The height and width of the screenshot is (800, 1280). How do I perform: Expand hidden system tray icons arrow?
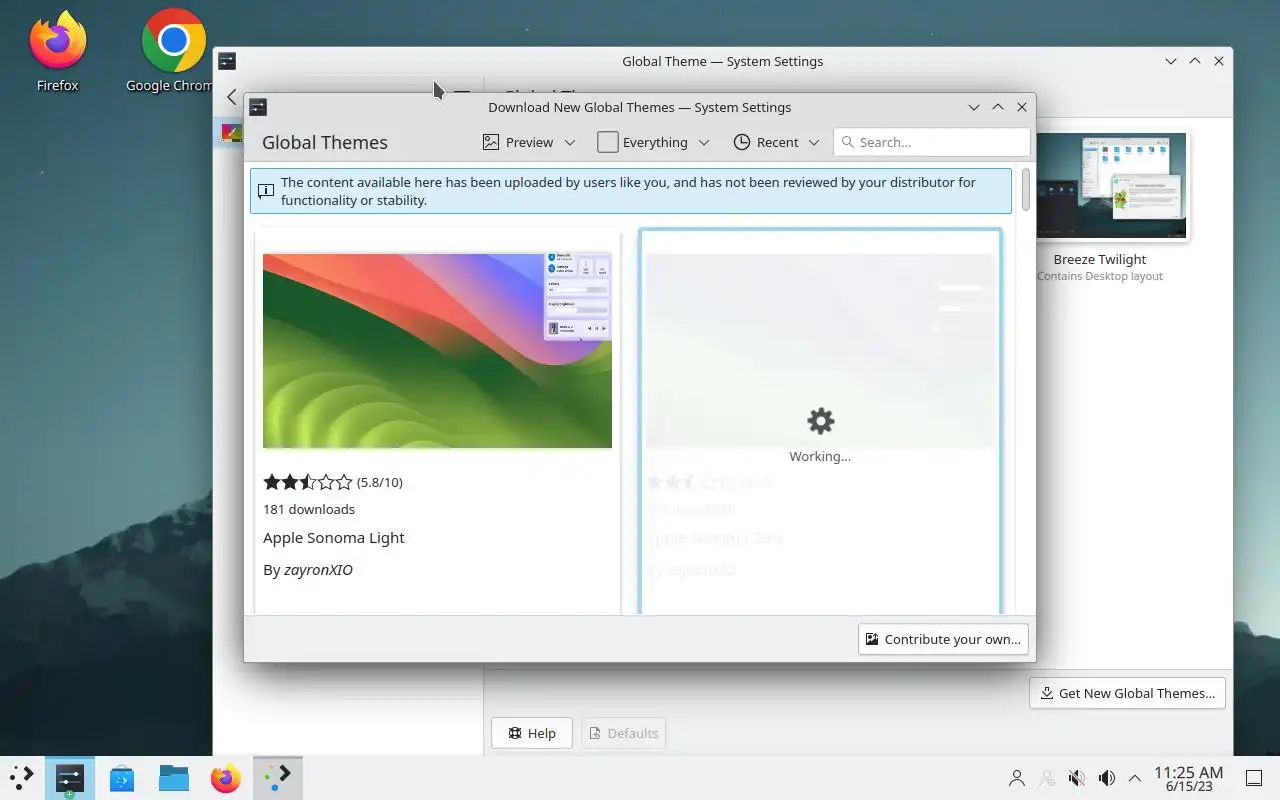pos(1135,778)
